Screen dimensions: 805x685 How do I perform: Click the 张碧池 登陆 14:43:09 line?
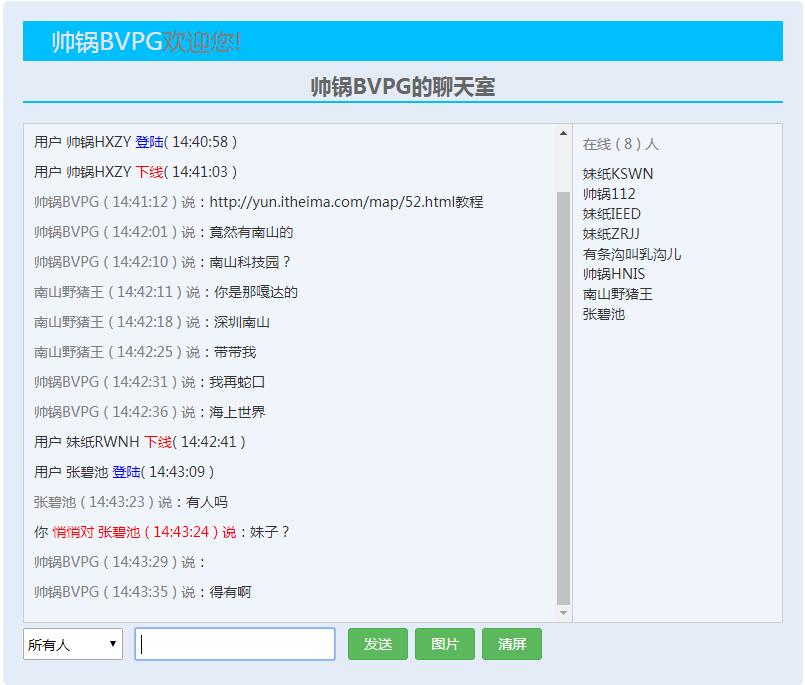coord(124,471)
